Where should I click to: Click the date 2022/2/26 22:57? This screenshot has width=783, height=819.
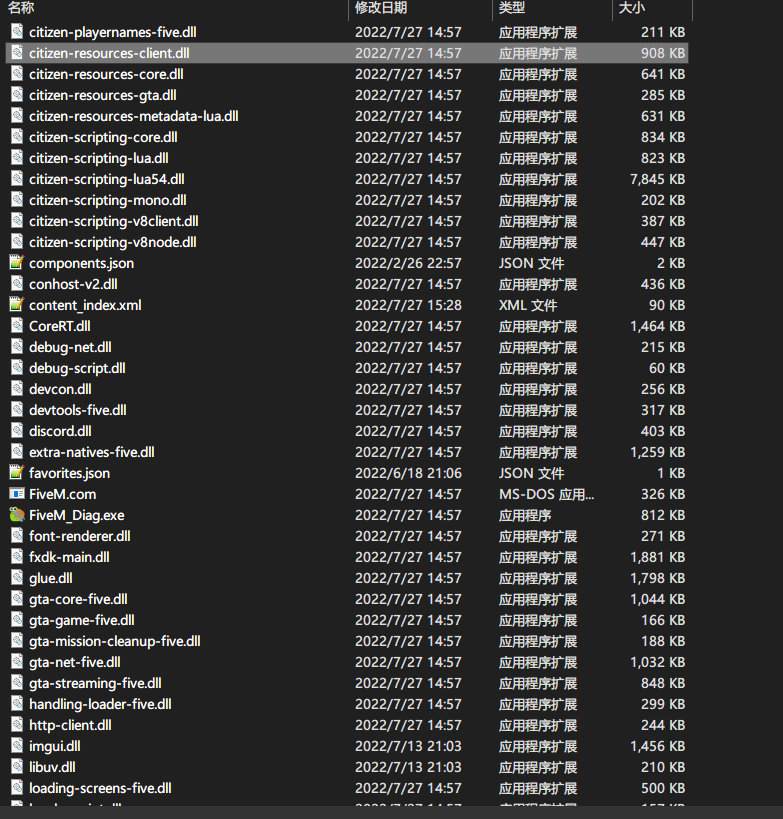coord(408,263)
